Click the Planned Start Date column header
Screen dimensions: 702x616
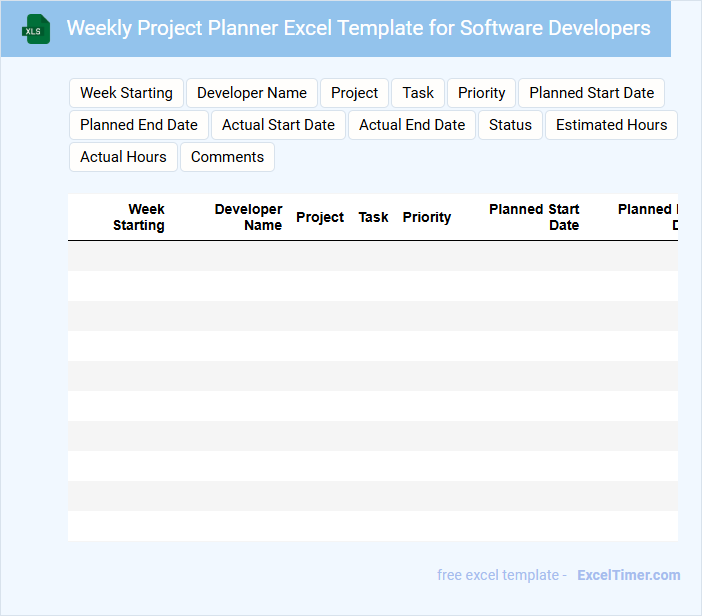(x=535, y=217)
